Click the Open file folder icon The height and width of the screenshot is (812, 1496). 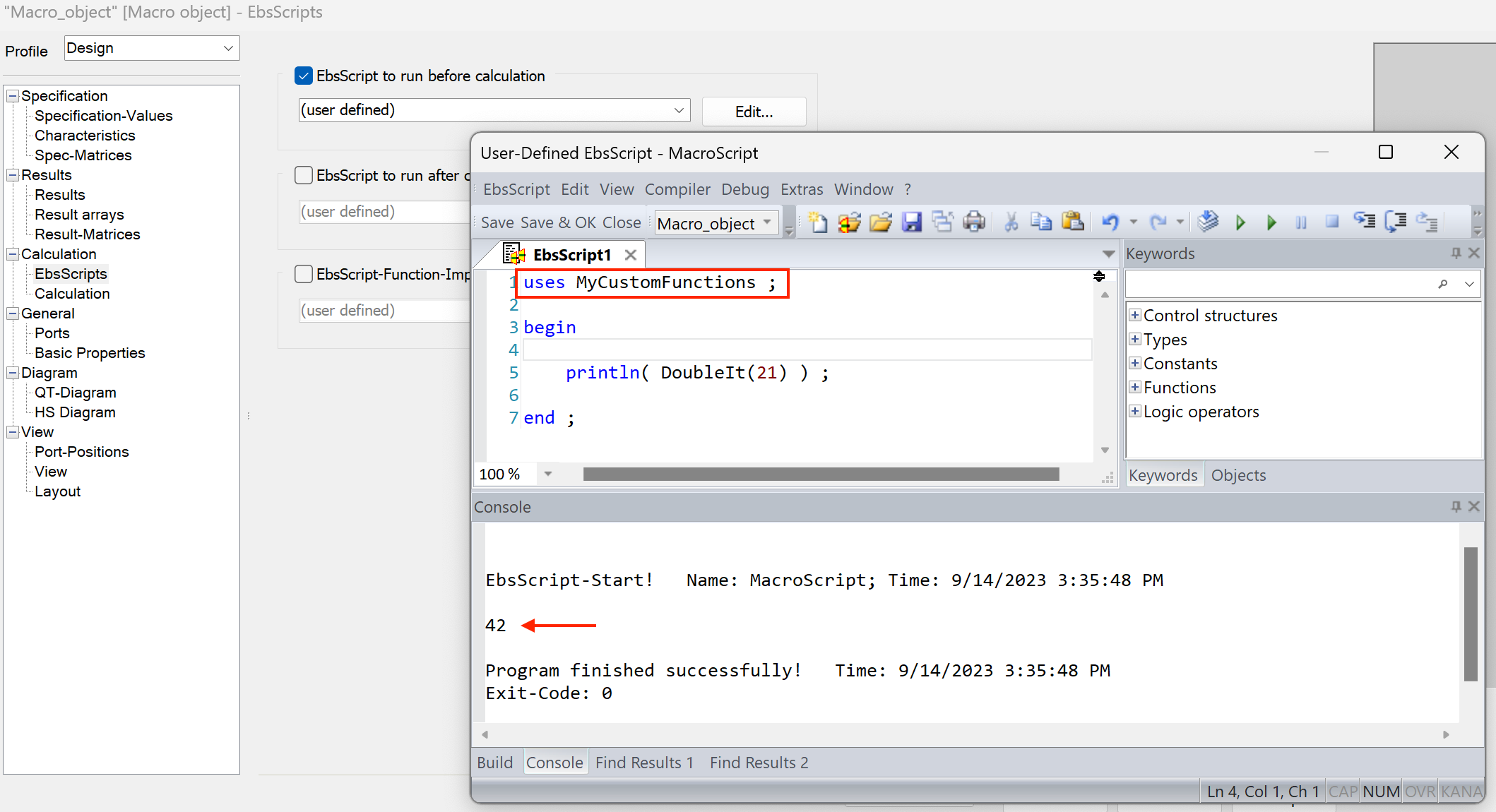click(881, 222)
